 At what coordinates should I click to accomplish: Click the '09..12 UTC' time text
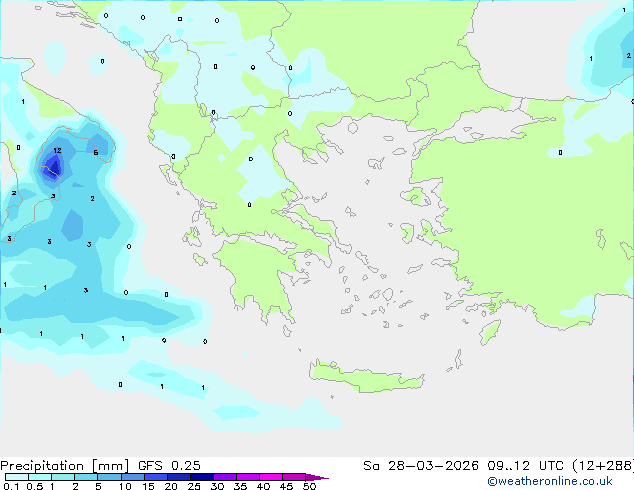point(525,466)
